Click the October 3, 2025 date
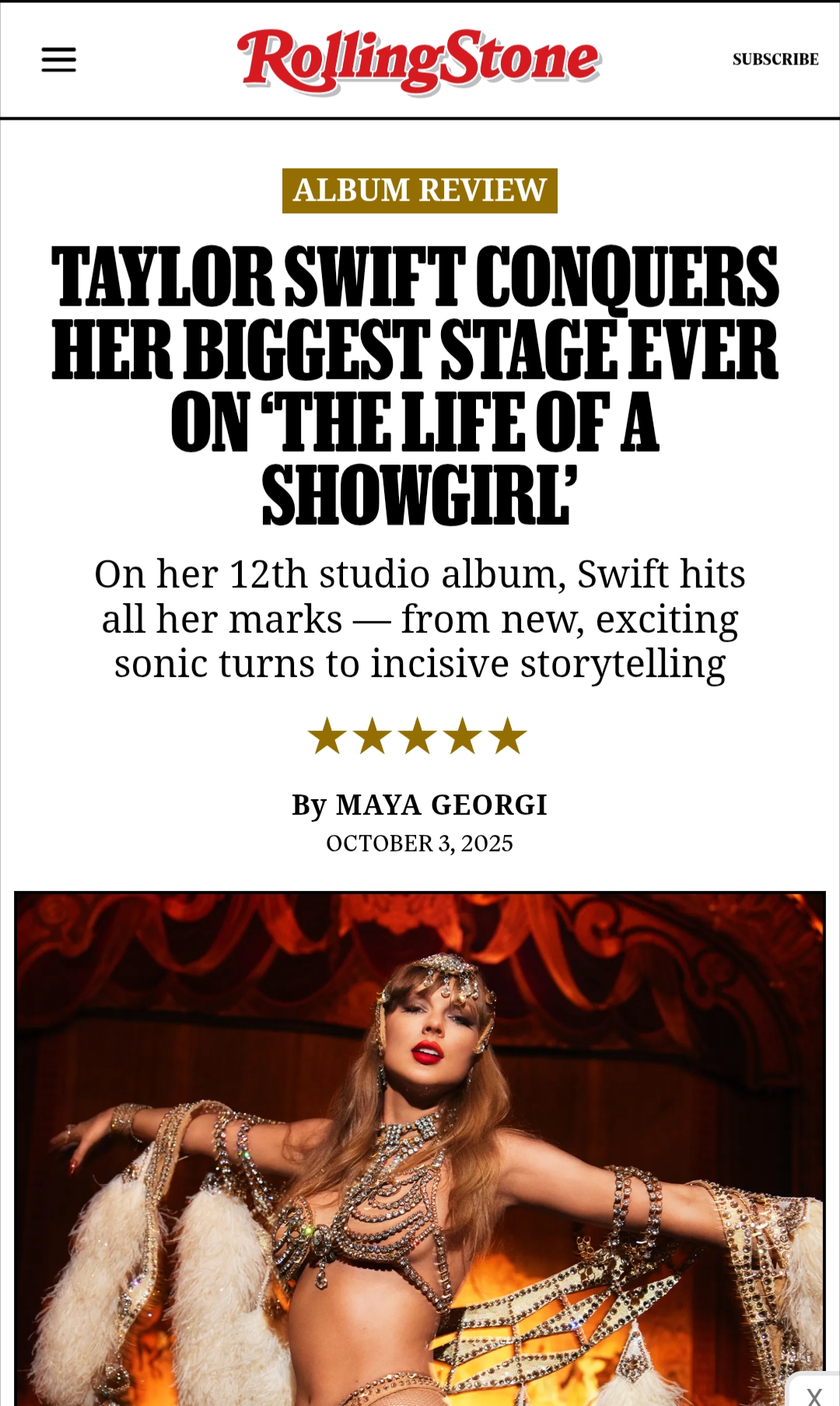 (420, 843)
